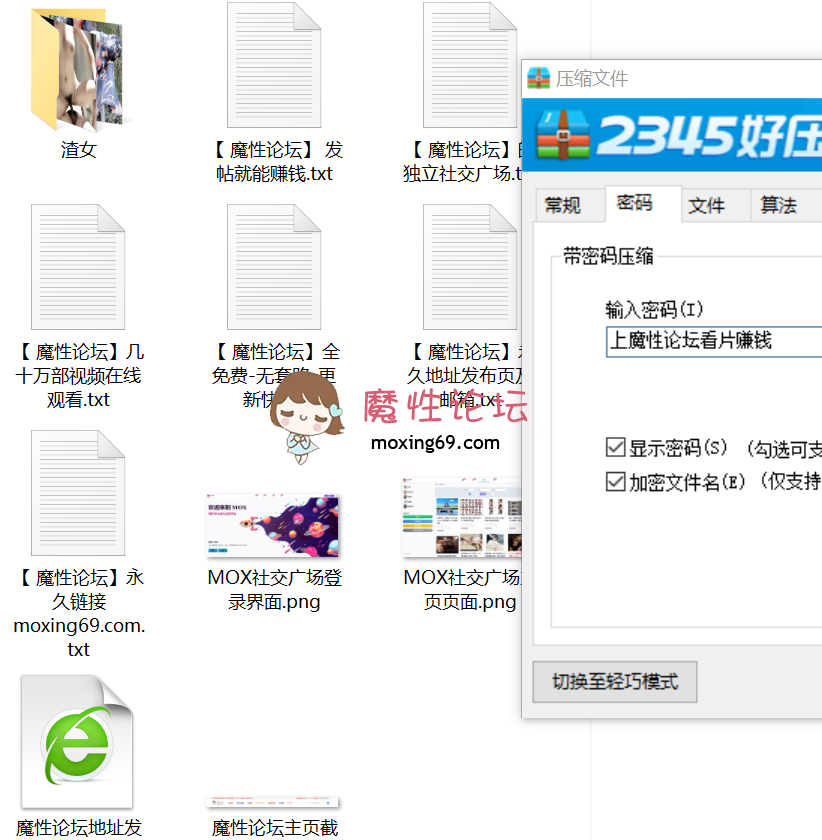Open 独立社交广场.txt text file
This screenshot has height=840, width=822.
[468, 65]
